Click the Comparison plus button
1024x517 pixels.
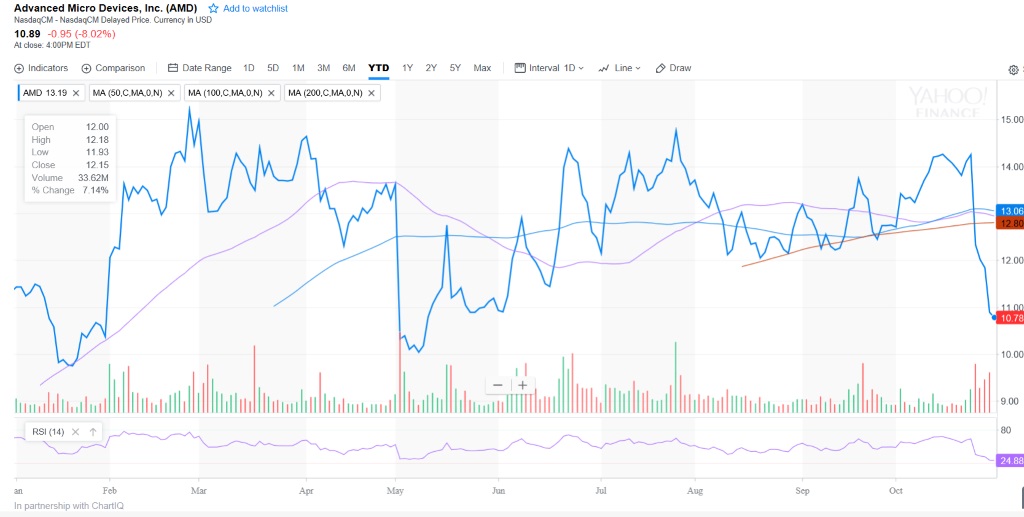tap(86, 68)
